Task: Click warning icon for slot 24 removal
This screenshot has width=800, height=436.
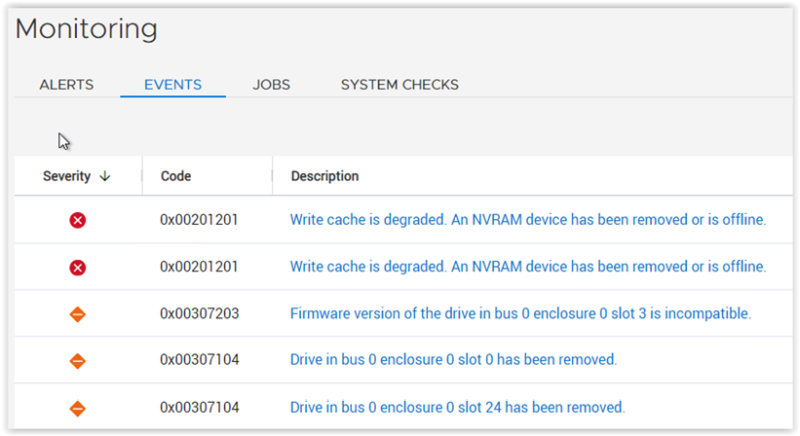Action: tap(78, 408)
